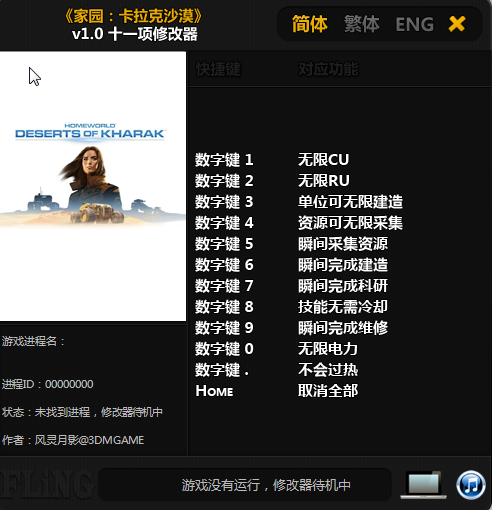Screen dimensions: 492x510
Task: Click the laptop icon at the bottom
Action: point(423,485)
